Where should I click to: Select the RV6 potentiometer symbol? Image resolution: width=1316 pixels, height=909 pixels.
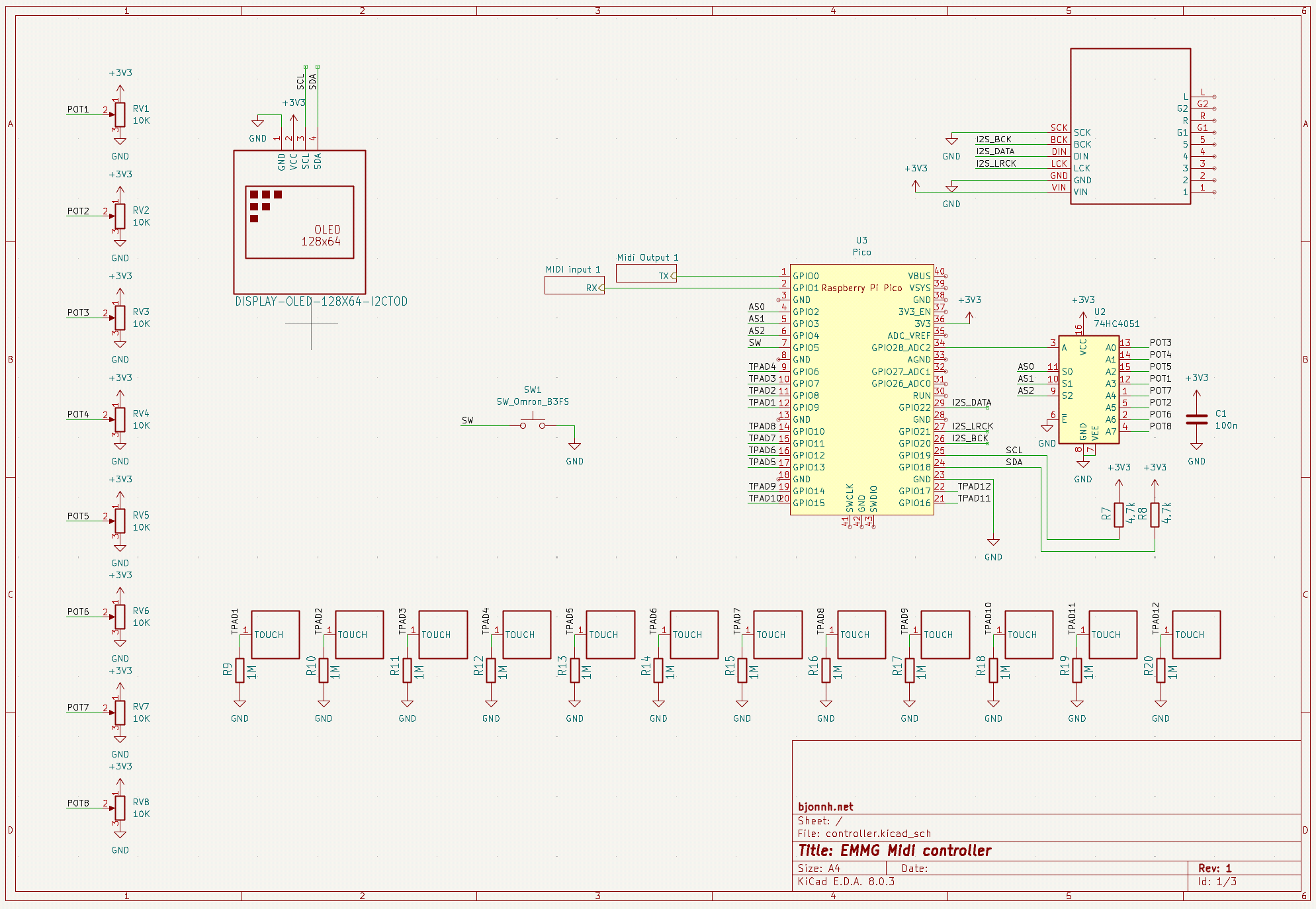click(120, 617)
